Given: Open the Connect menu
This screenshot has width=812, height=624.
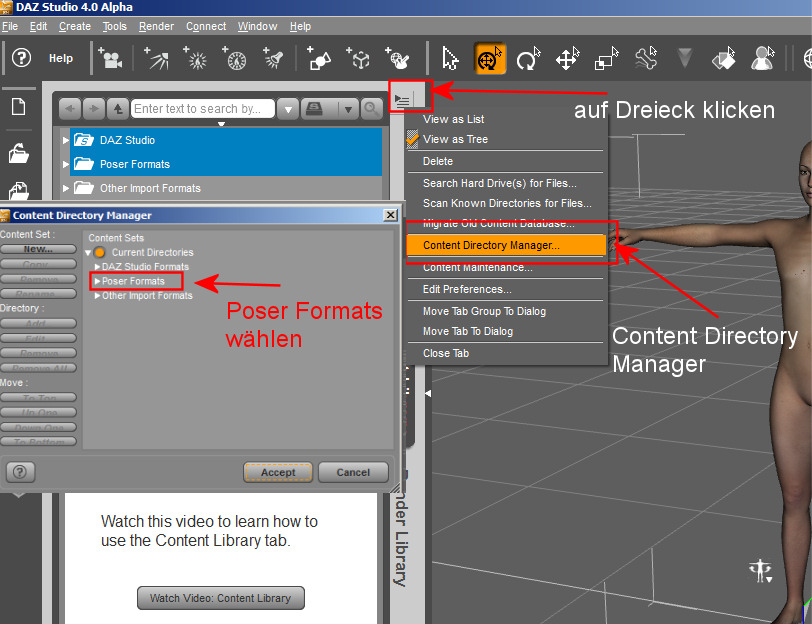Looking at the screenshot, I should tap(206, 26).
